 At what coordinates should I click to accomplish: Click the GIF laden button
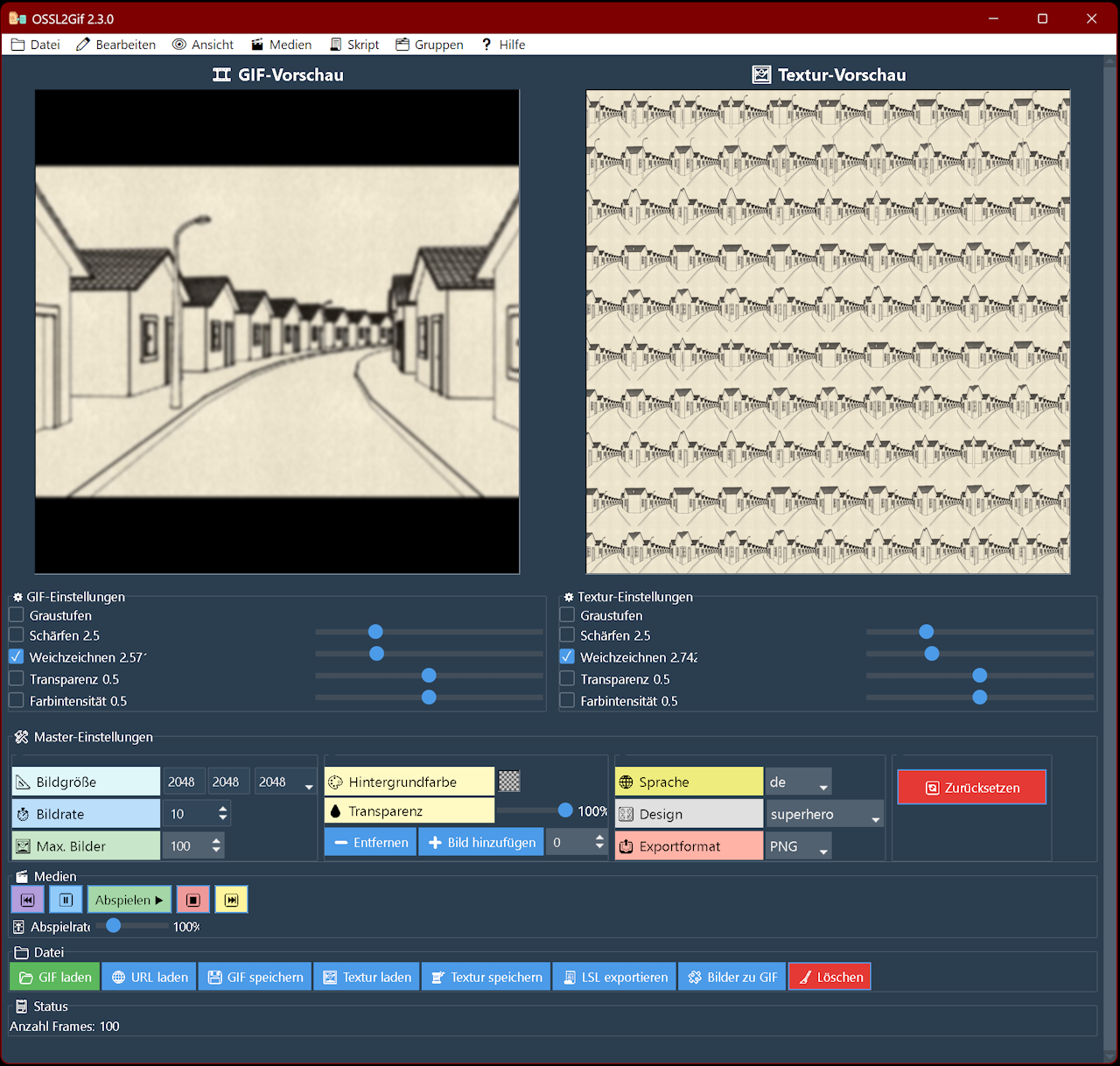click(55, 977)
